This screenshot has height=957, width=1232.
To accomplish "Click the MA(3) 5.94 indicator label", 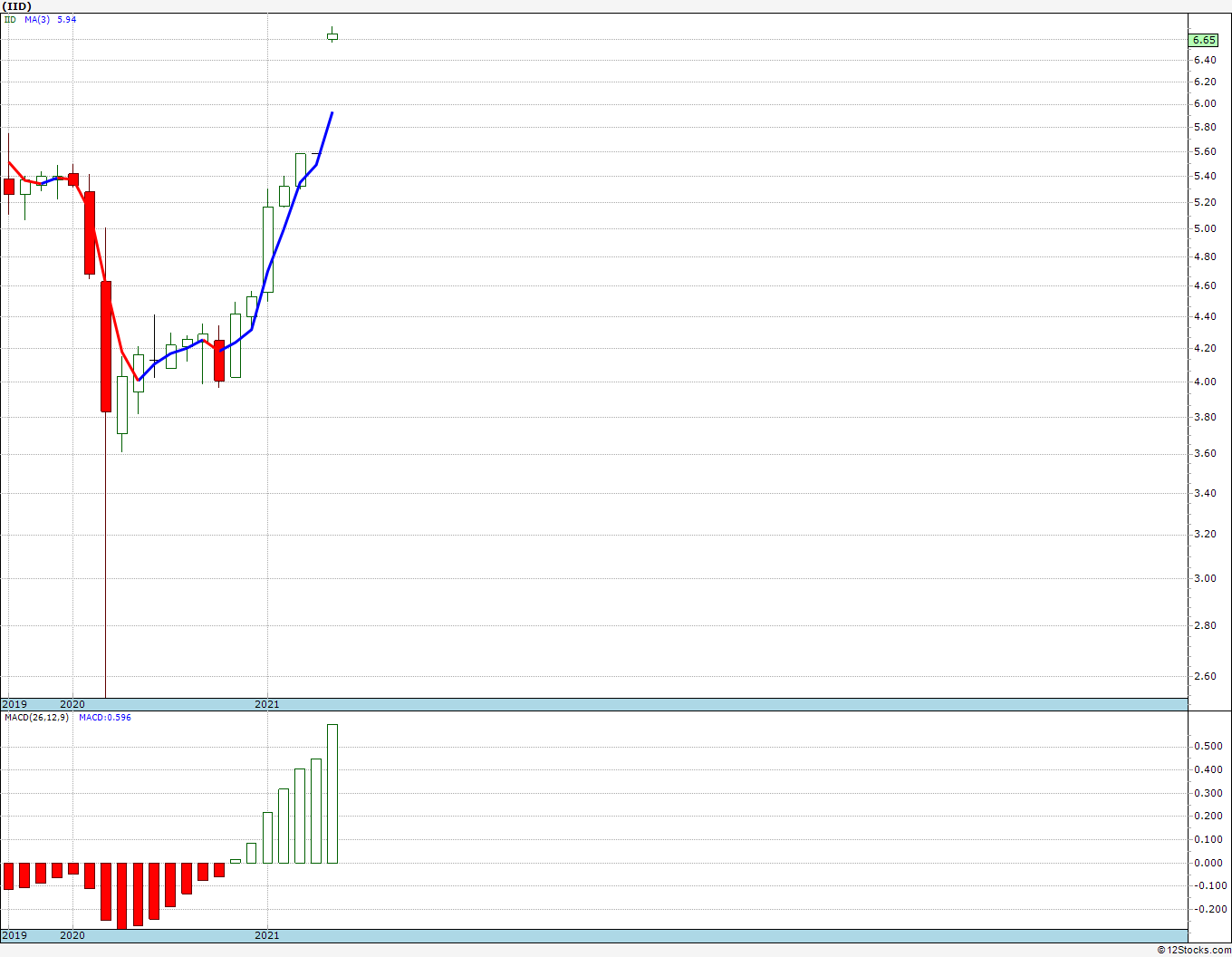I will (x=51, y=19).
